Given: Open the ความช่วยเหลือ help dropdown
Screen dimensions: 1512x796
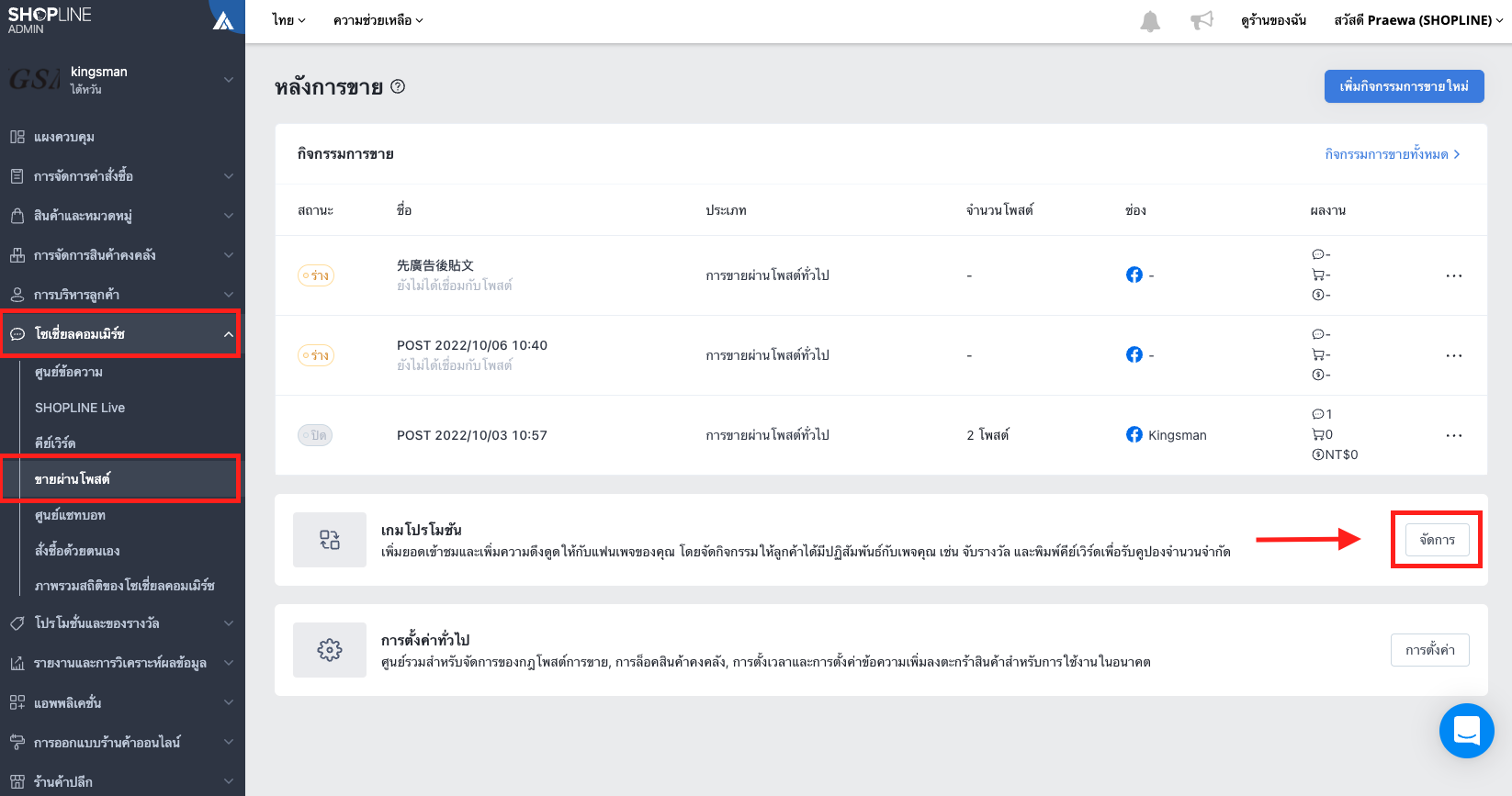Looking at the screenshot, I should 378,20.
